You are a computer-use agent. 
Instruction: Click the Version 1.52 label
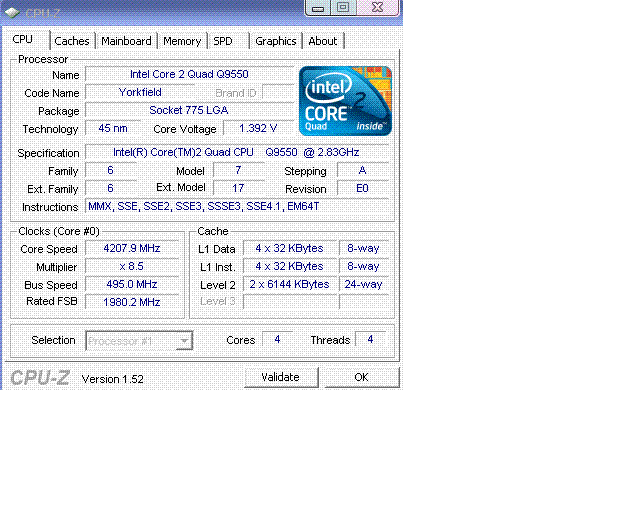tap(113, 379)
